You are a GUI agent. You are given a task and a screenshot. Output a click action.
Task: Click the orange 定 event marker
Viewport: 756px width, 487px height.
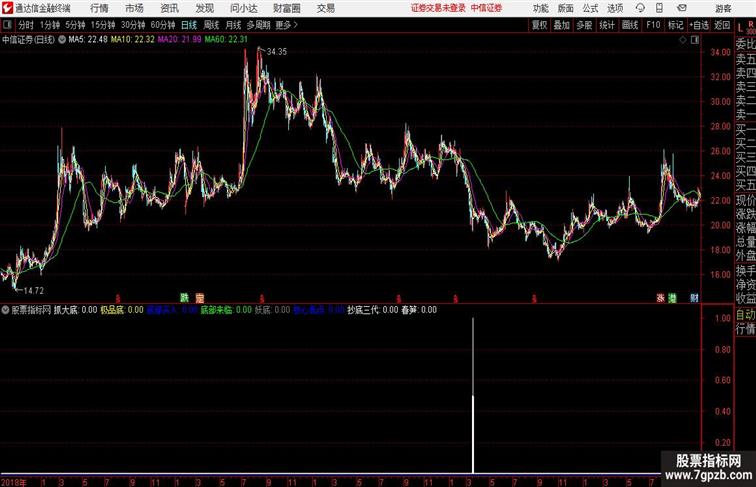coord(200,298)
